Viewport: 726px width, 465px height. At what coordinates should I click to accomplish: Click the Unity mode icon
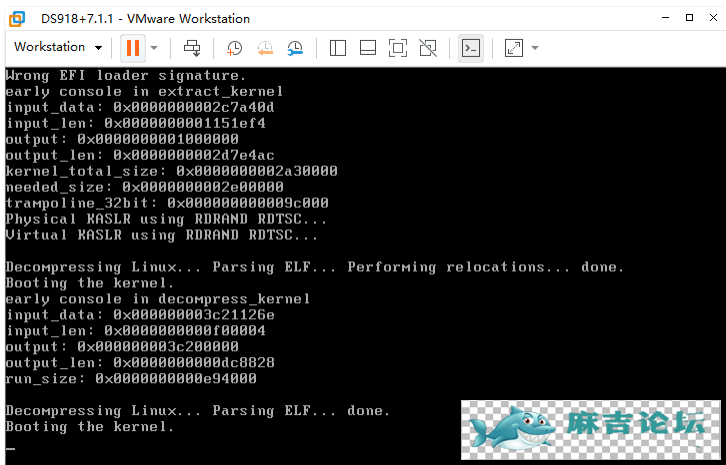428,48
